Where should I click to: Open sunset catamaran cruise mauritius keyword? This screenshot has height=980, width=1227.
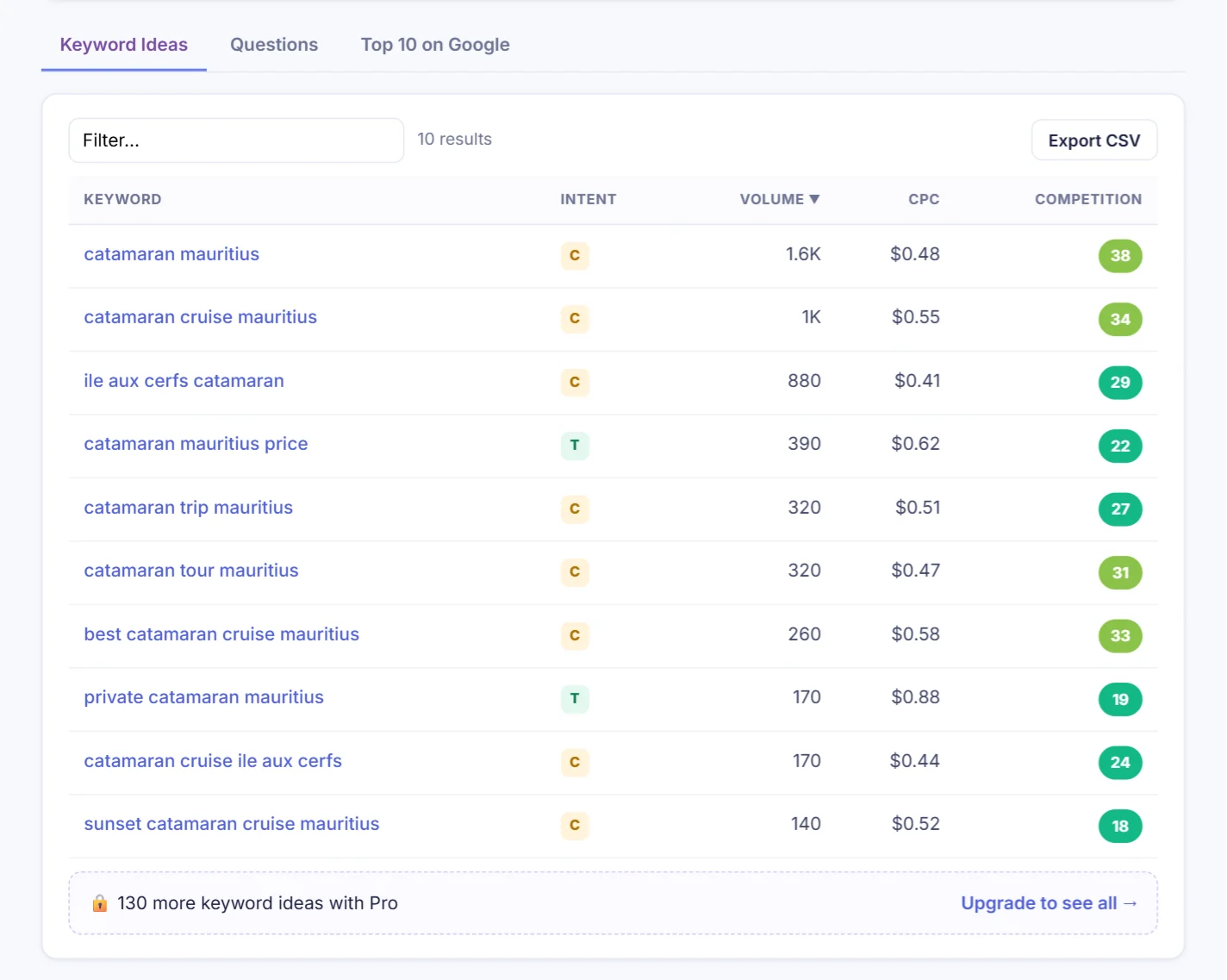[x=232, y=824]
